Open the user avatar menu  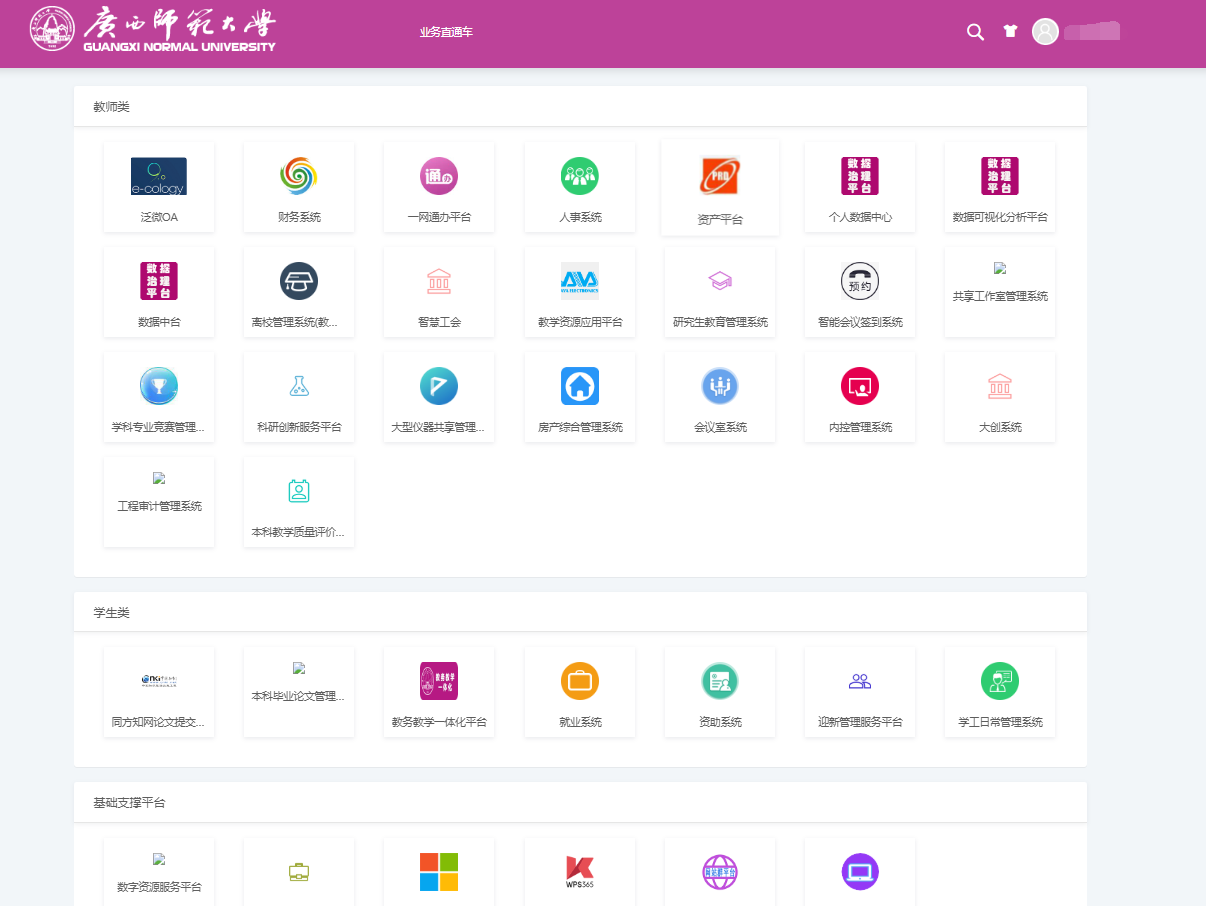pyautogui.click(x=1045, y=32)
